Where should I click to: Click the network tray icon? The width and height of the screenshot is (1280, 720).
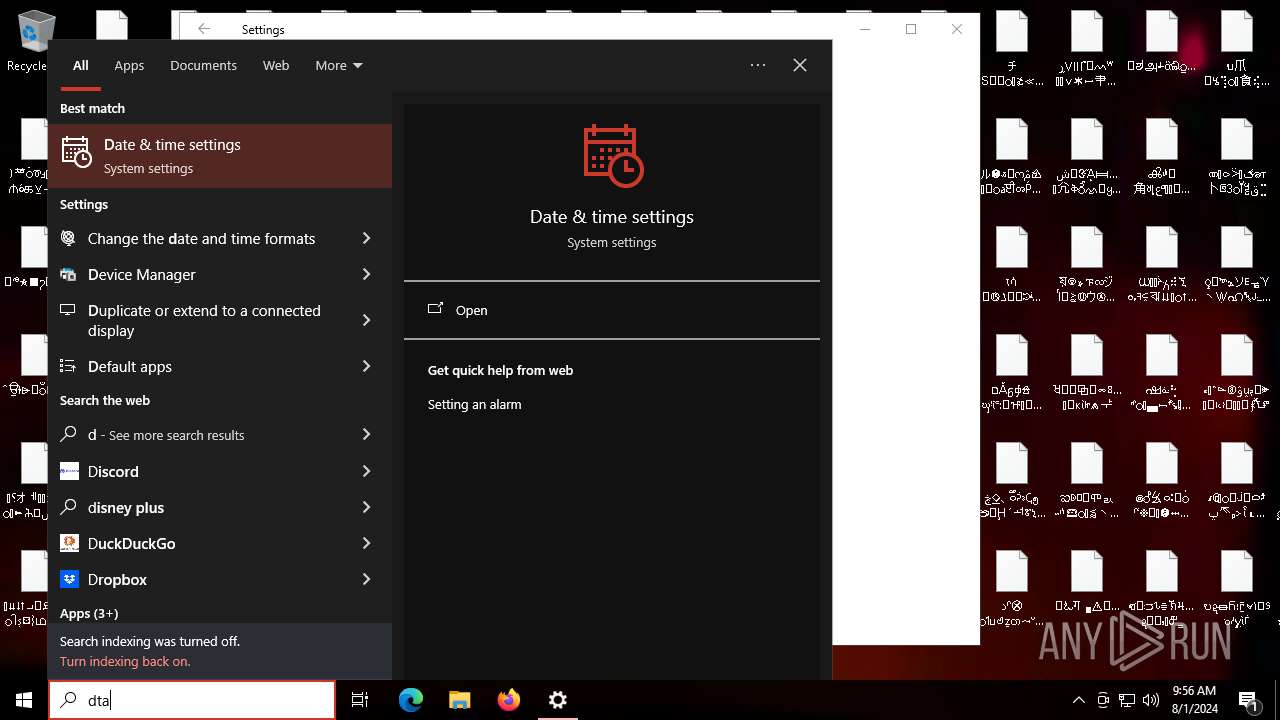[x=1127, y=700]
